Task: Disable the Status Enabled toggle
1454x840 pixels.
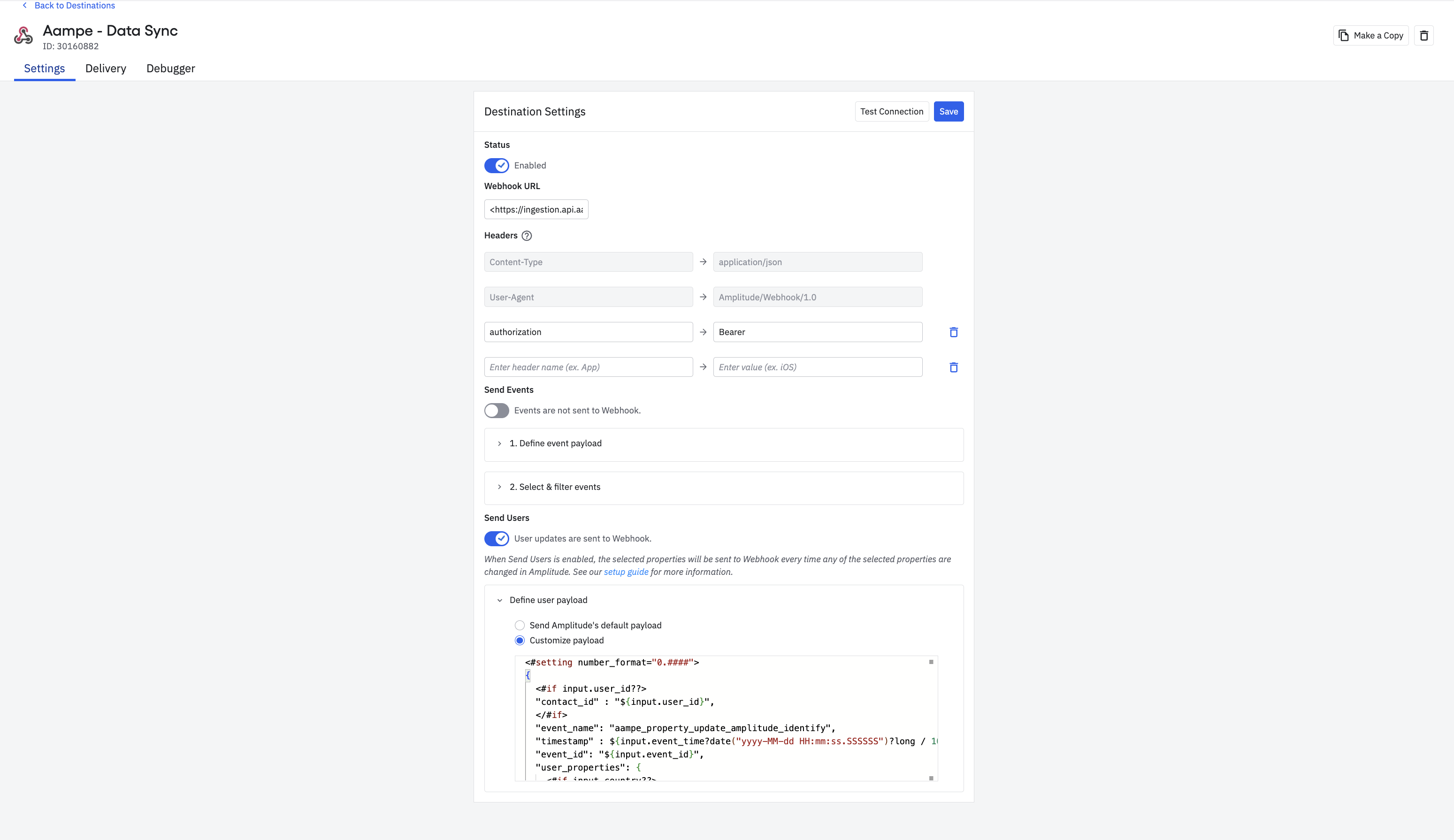Action: (x=496, y=166)
